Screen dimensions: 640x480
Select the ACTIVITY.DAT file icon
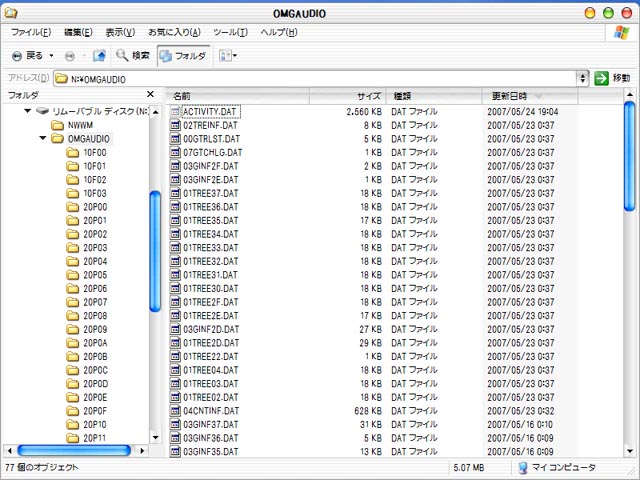175,111
